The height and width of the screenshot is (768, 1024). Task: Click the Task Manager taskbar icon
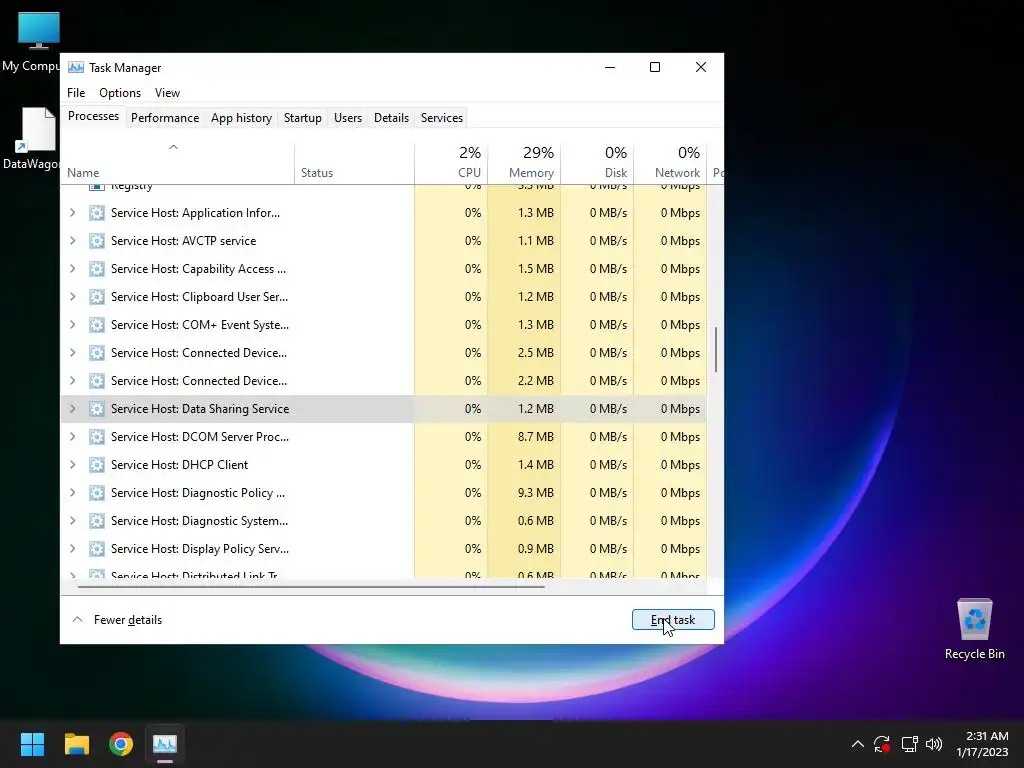(165, 744)
